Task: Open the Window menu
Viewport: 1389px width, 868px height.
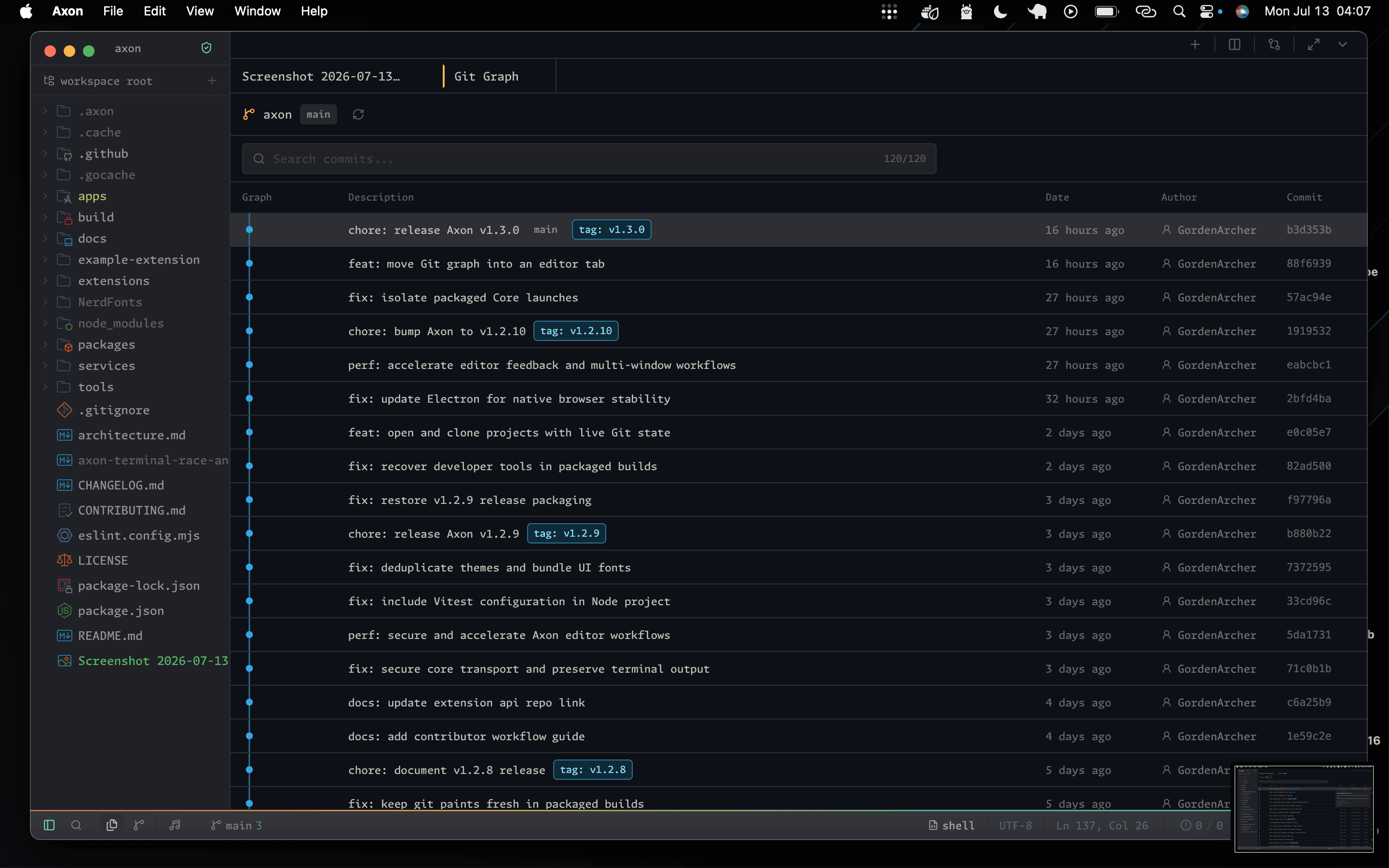Action: (x=257, y=11)
